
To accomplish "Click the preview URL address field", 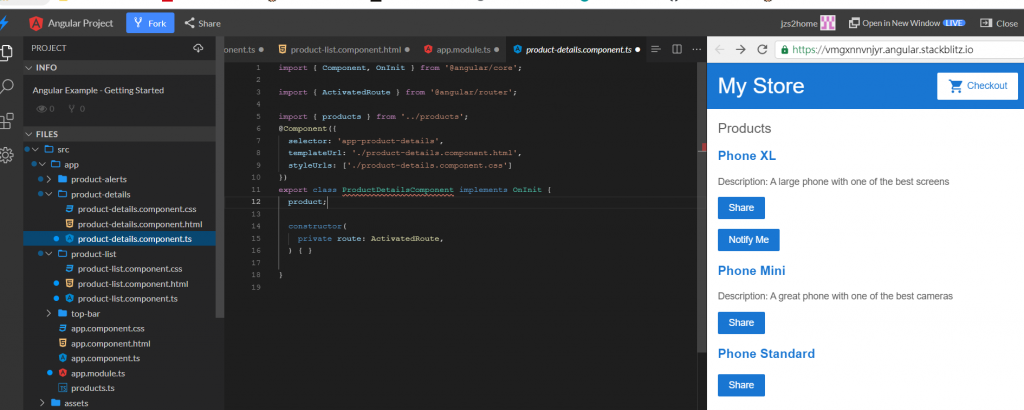I will click(899, 50).
